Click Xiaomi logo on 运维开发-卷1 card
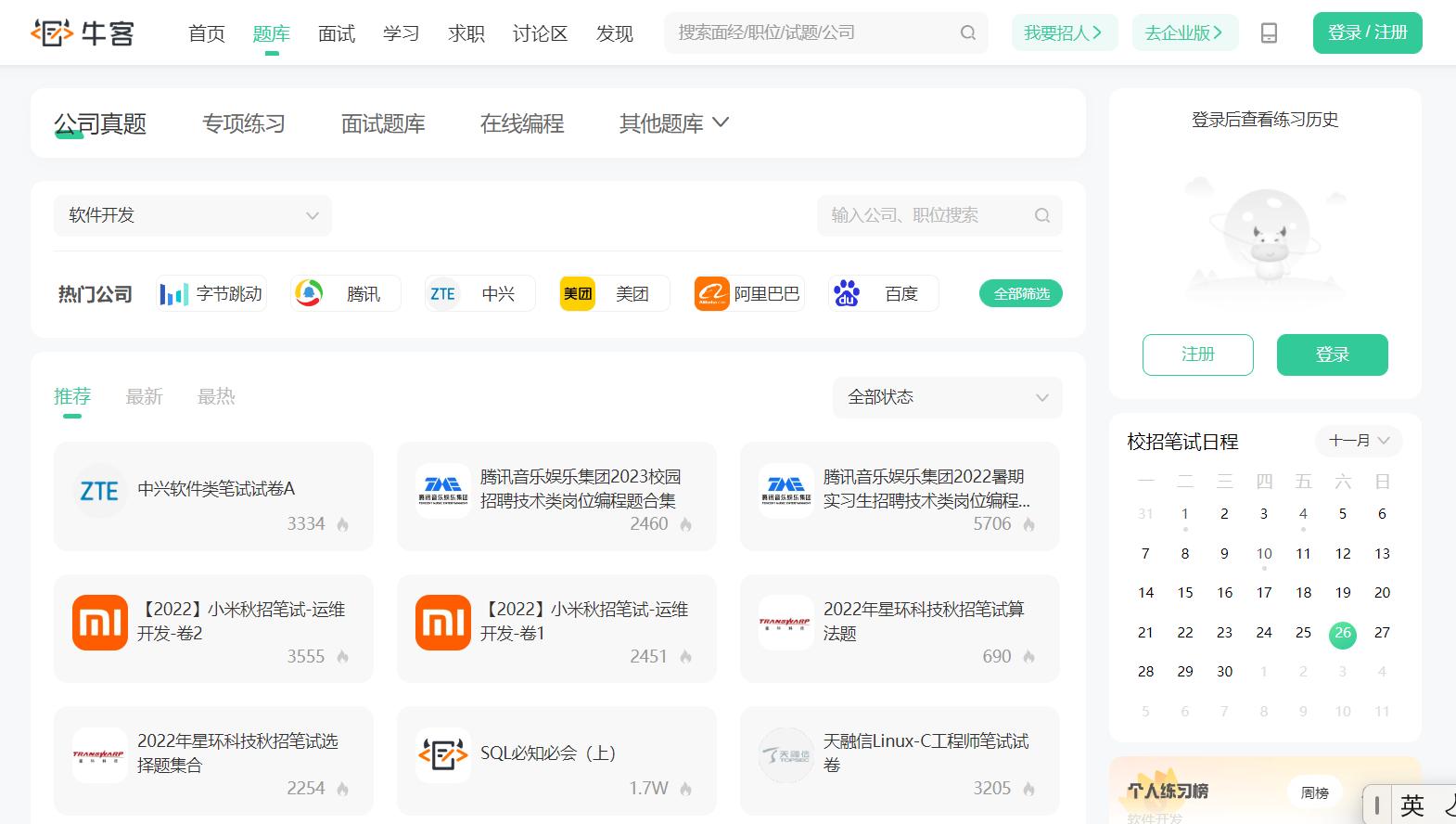The height and width of the screenshot is (824, 1456). pyautogui.click(x=443, y=623)
